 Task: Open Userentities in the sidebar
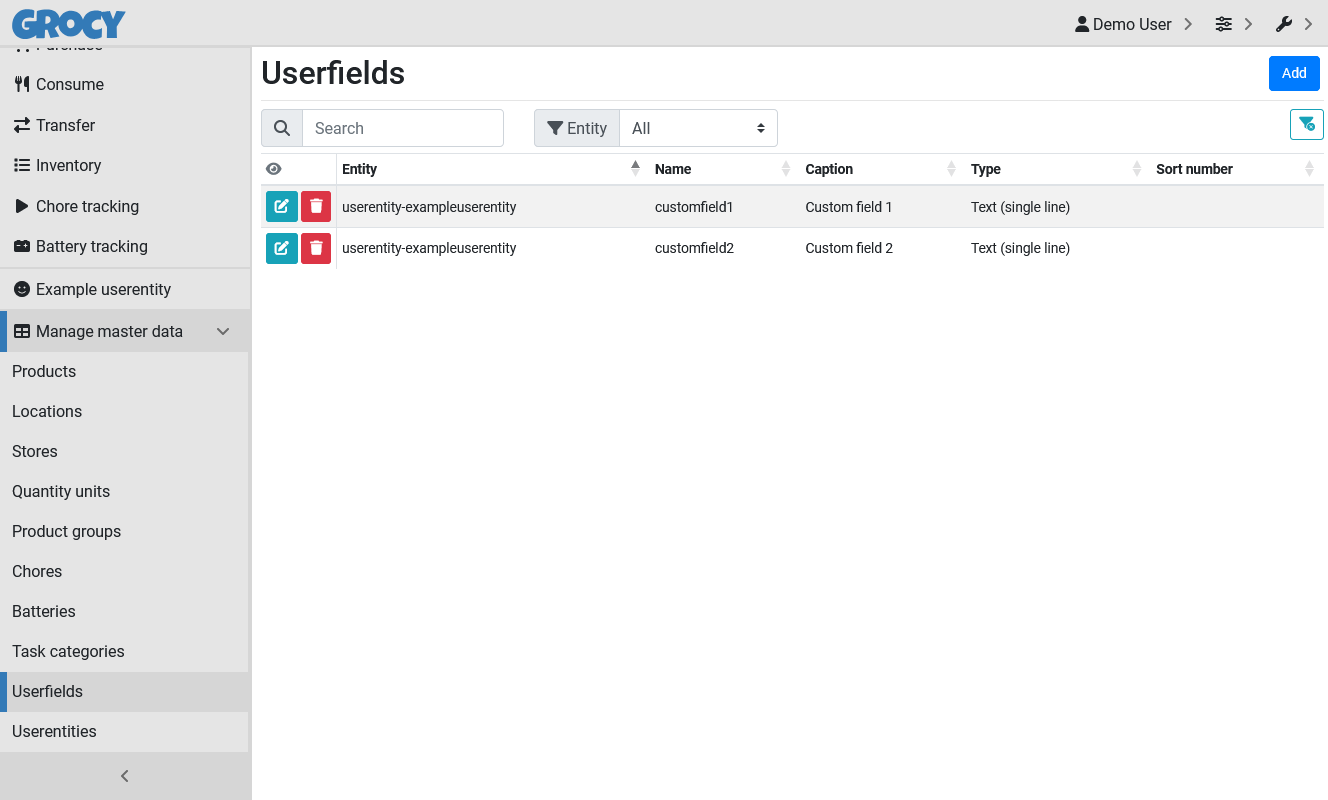click(x=54, y=731)
